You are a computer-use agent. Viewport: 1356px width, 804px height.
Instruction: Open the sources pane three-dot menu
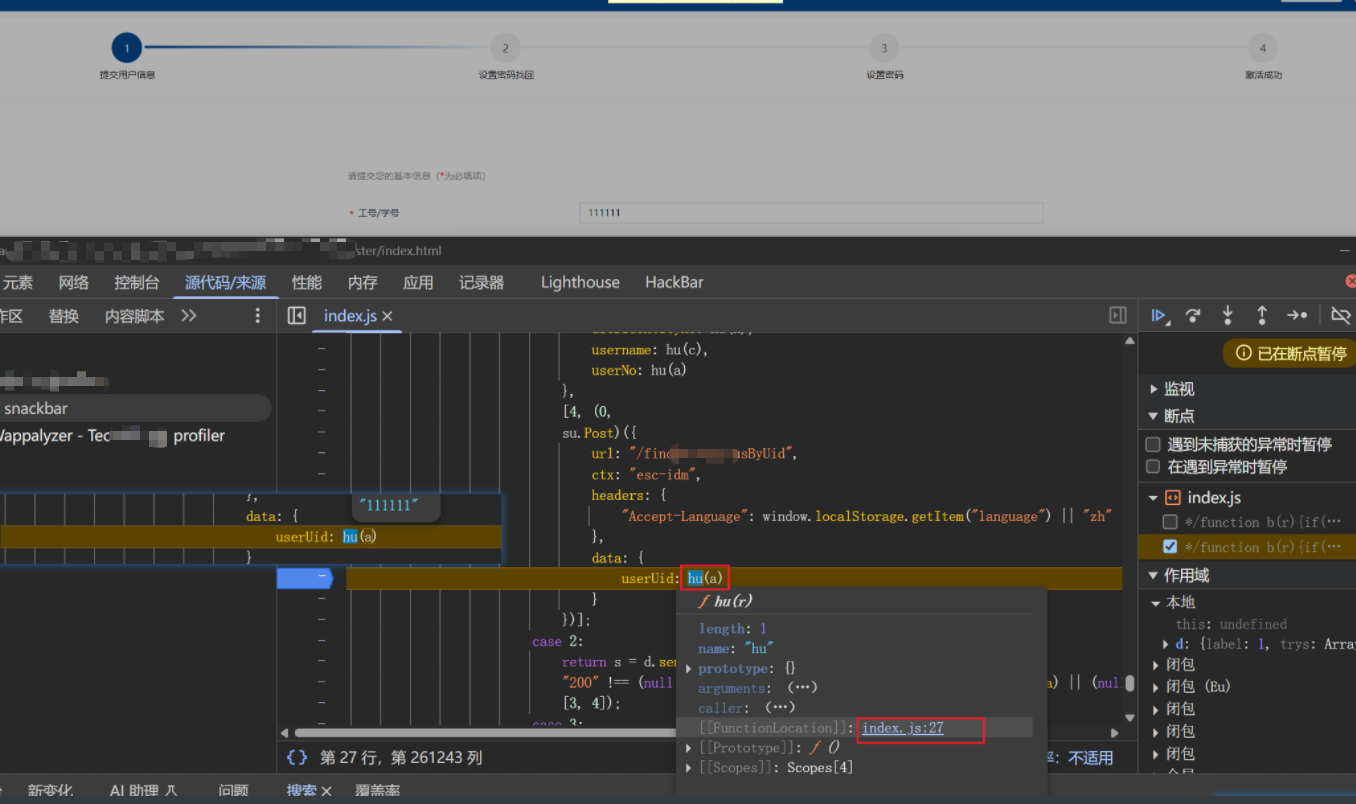tap(258, 316)
